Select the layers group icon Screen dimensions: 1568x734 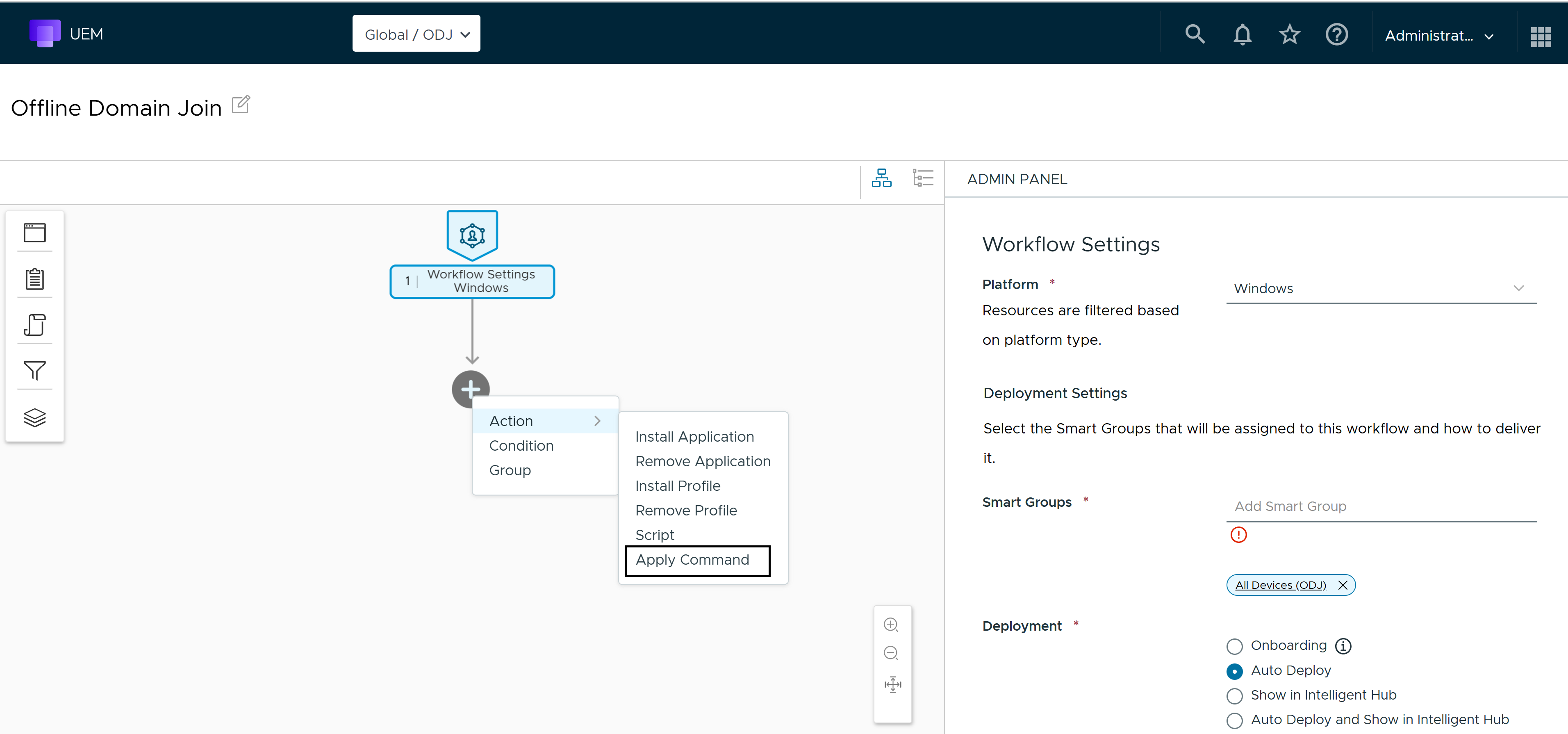tap(35, 417)
